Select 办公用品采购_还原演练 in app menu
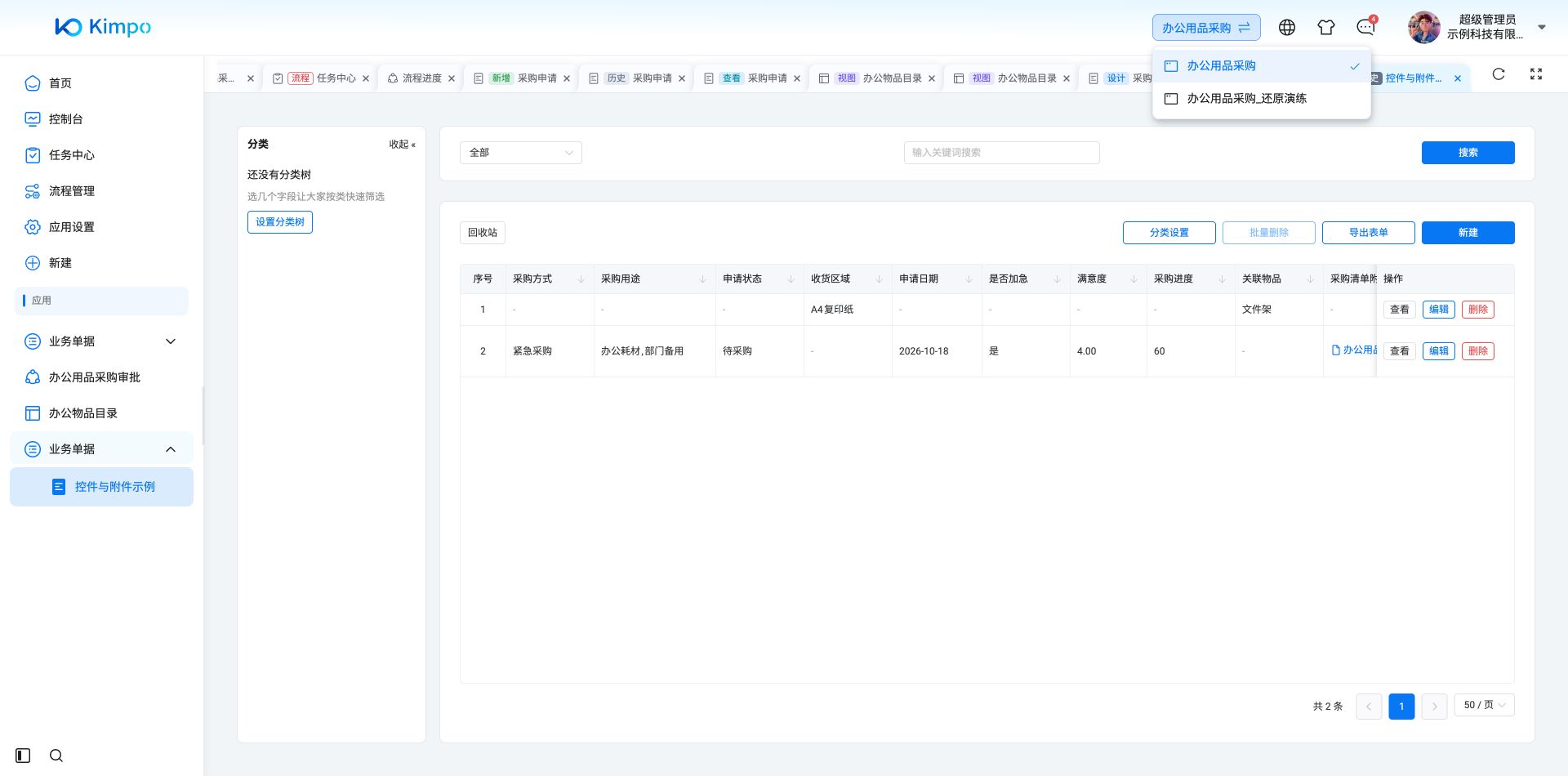Screen dimensions: 1568x776 coord(1262,98)
